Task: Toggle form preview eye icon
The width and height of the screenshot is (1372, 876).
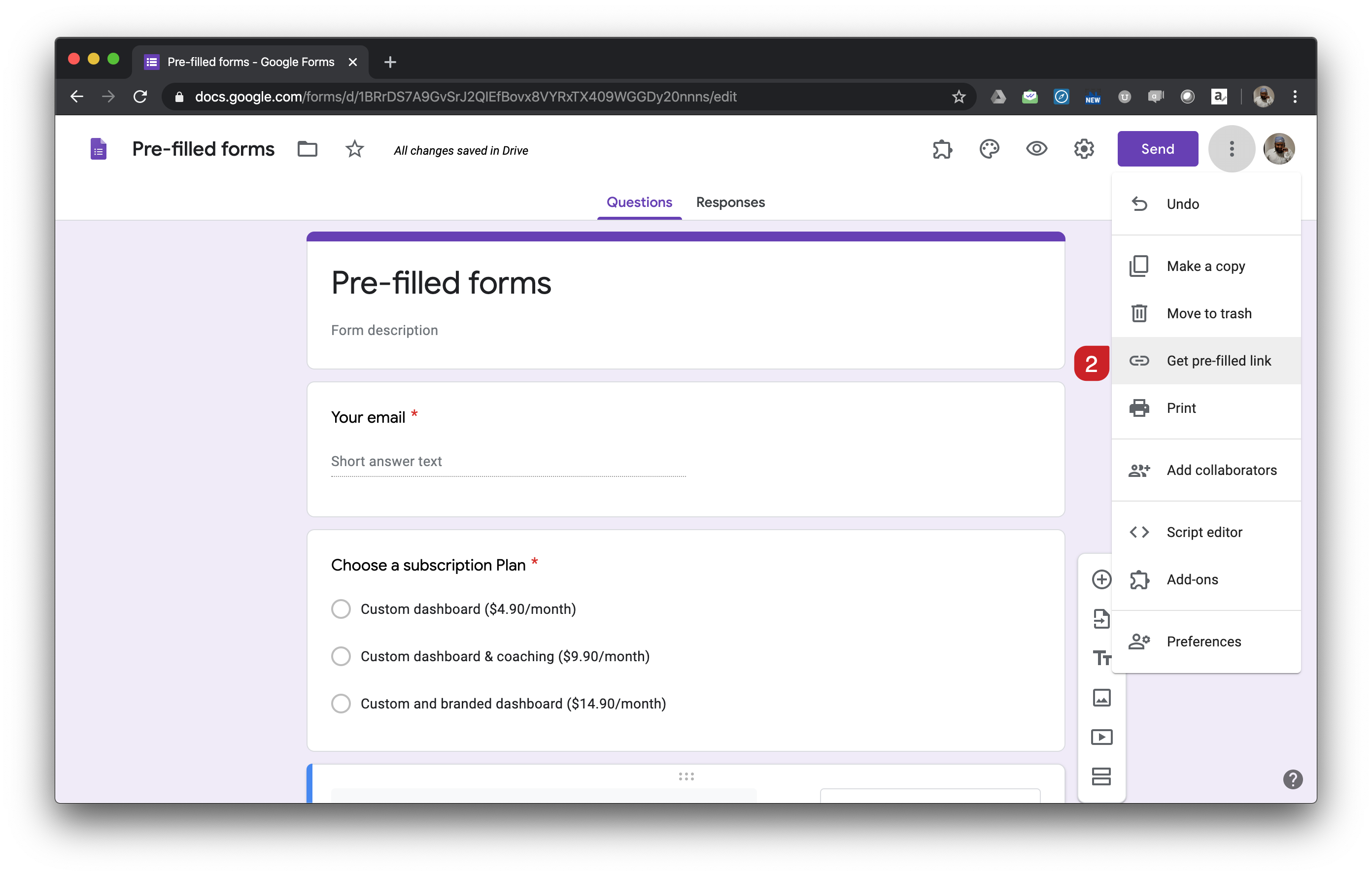Action: click(1036, 149)
